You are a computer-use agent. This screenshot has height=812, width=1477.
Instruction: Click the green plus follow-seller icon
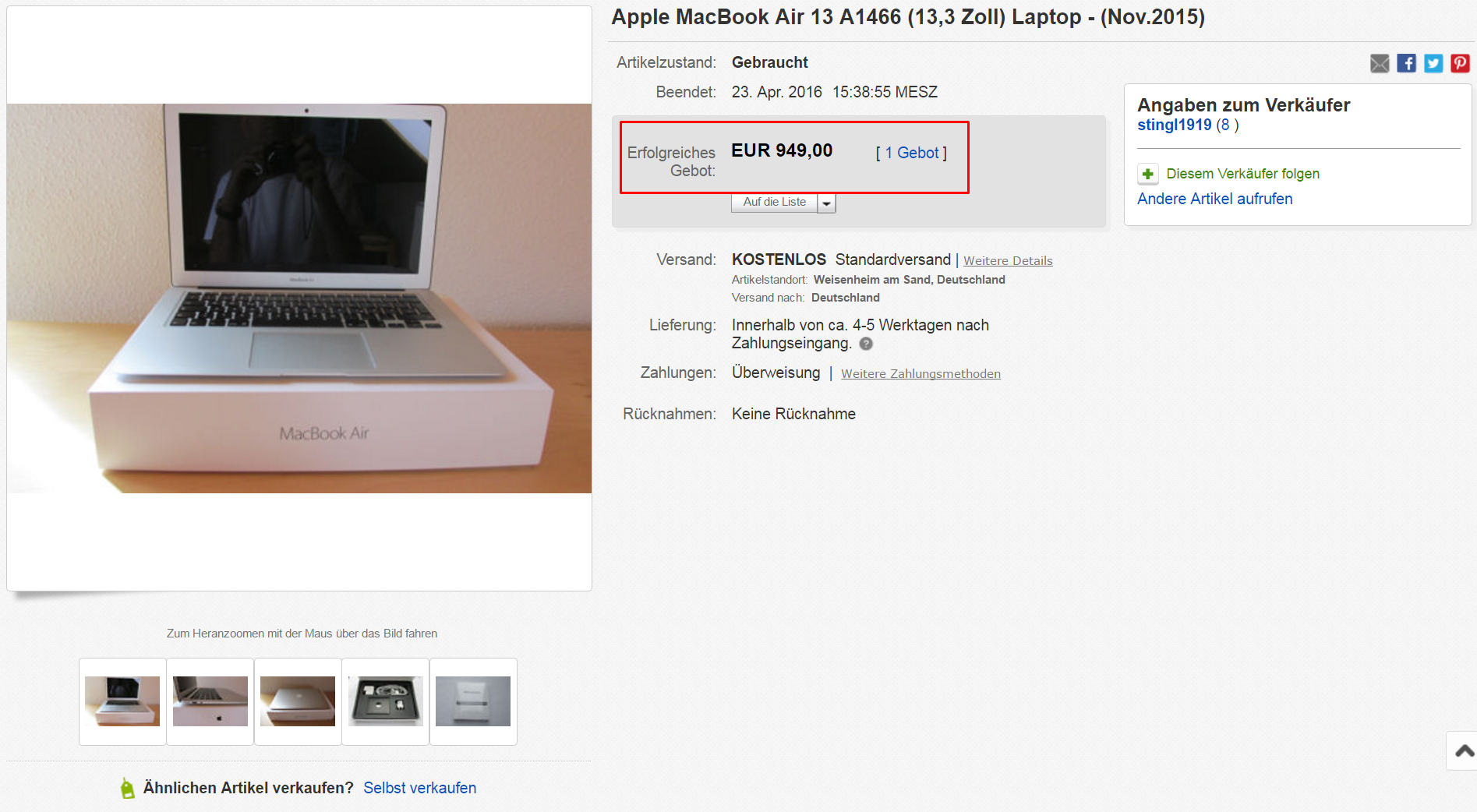(x=1148, y=174)
